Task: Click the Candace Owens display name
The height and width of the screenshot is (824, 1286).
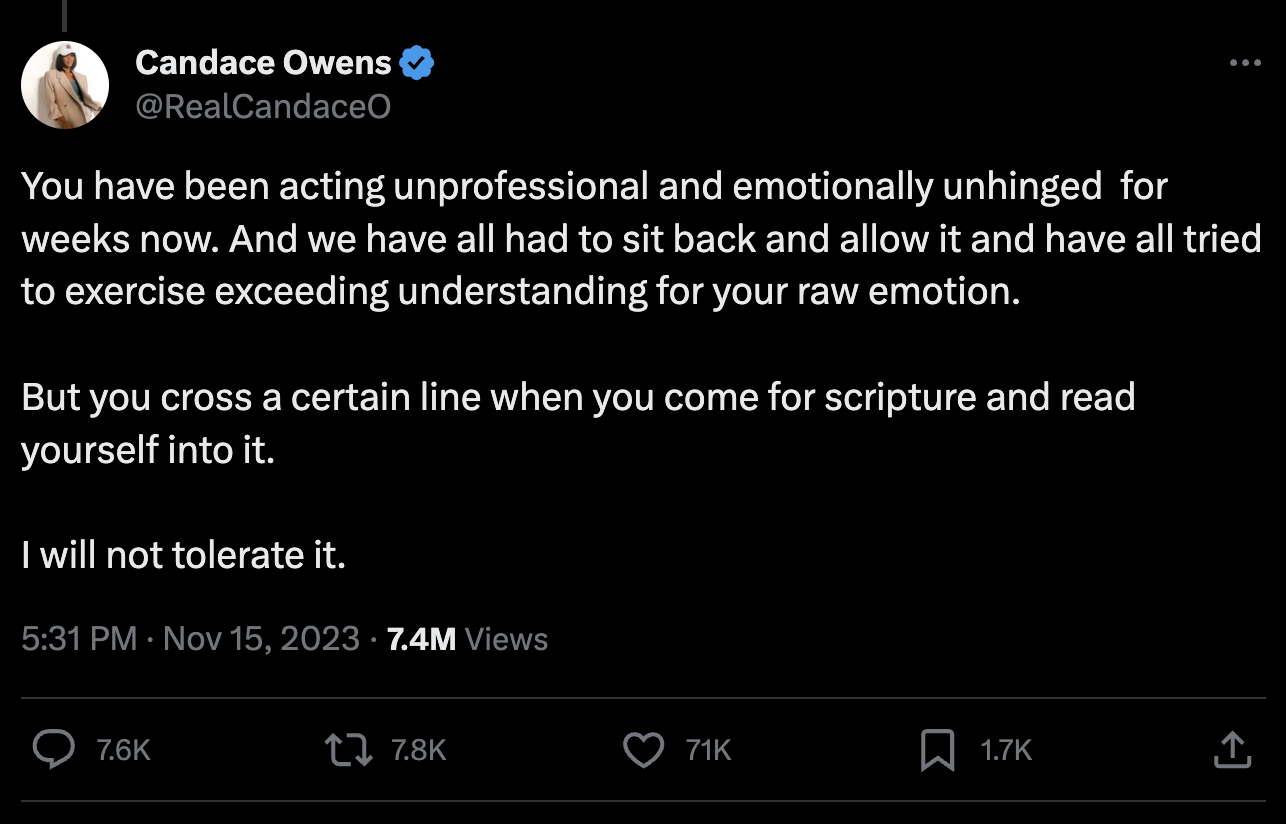Action: pyautogui.click(x=263, y=63)
